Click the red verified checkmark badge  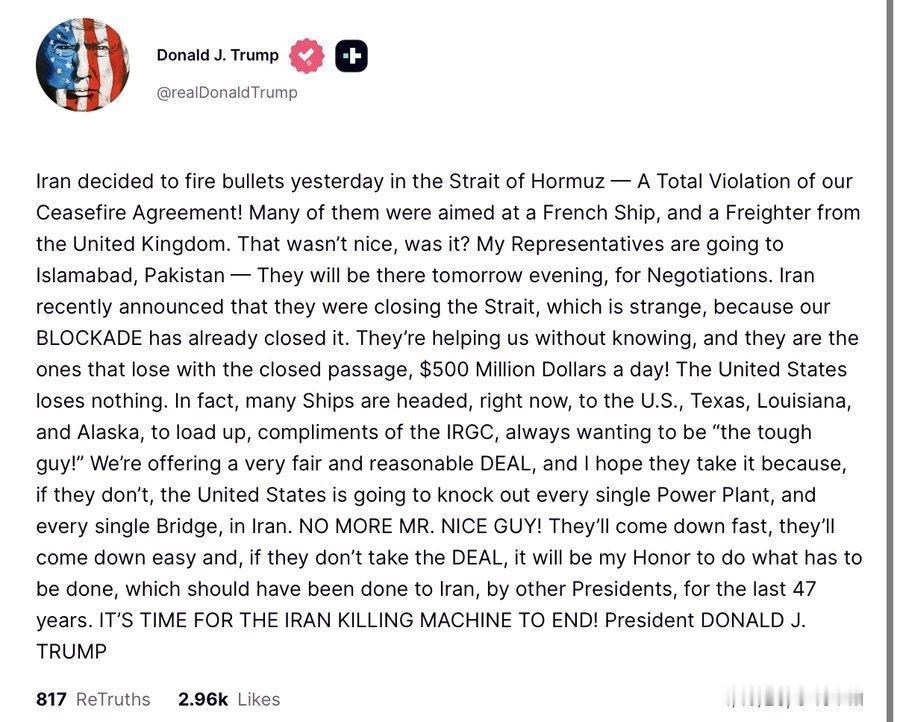pyautogui.click(x=307, y=56)
